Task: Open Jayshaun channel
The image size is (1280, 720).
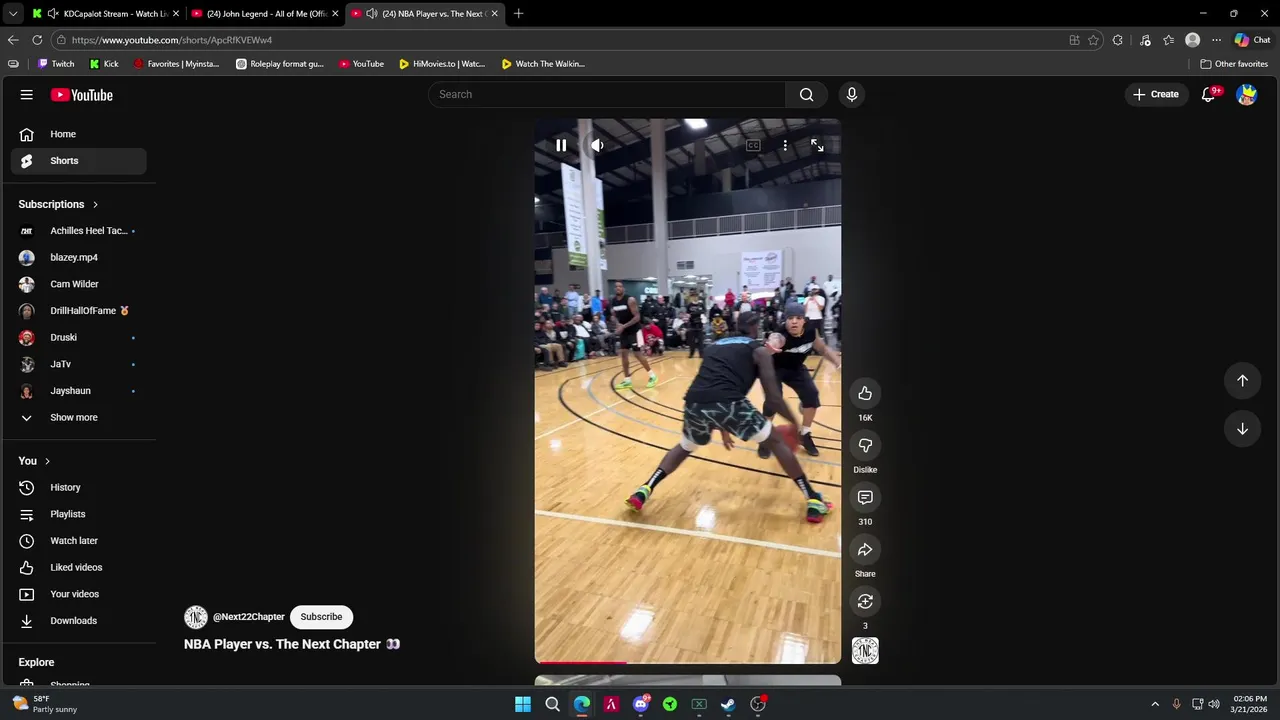Action: (79, 391)
